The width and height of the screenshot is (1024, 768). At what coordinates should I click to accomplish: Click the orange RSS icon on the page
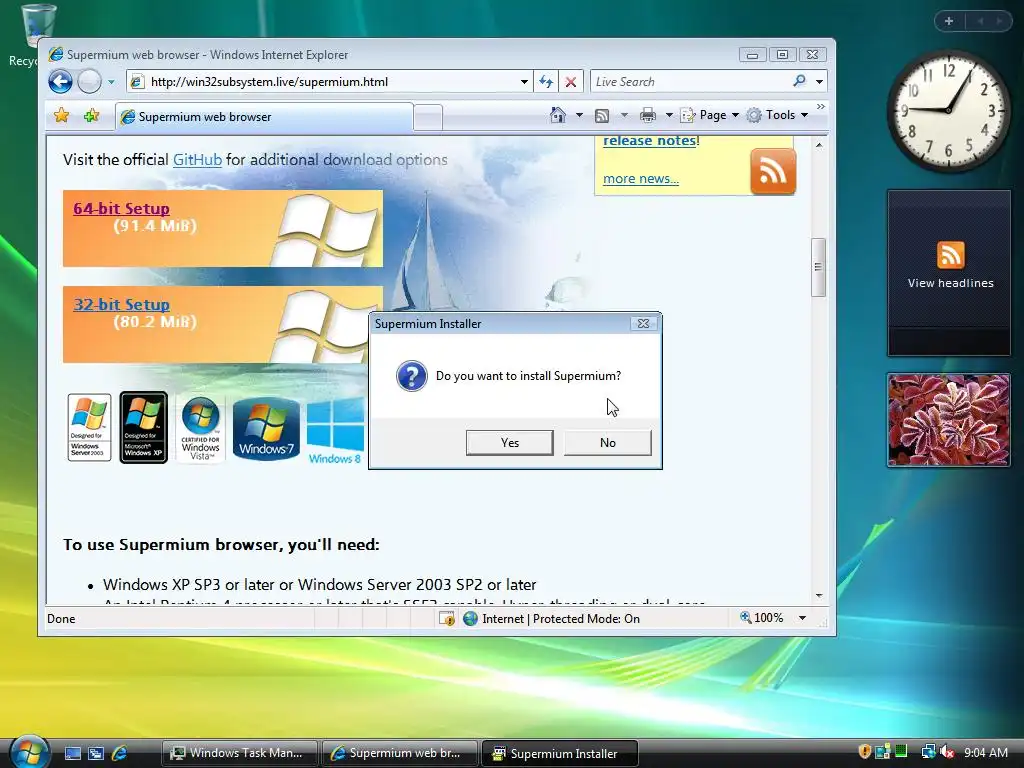[x=773, y=171]
